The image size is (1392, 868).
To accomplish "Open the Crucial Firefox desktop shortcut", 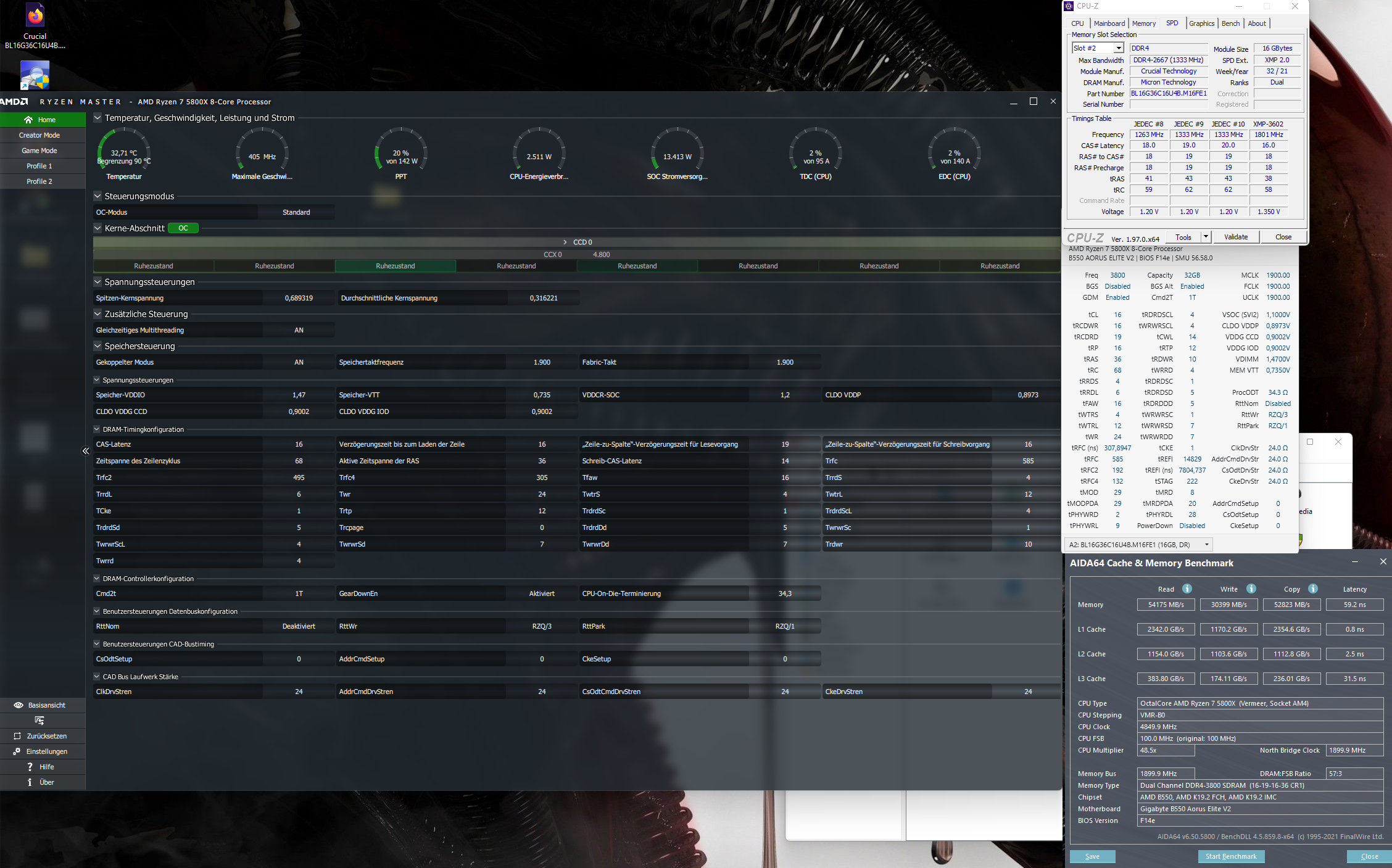I will pyautogui.click(x=35, y=16).
